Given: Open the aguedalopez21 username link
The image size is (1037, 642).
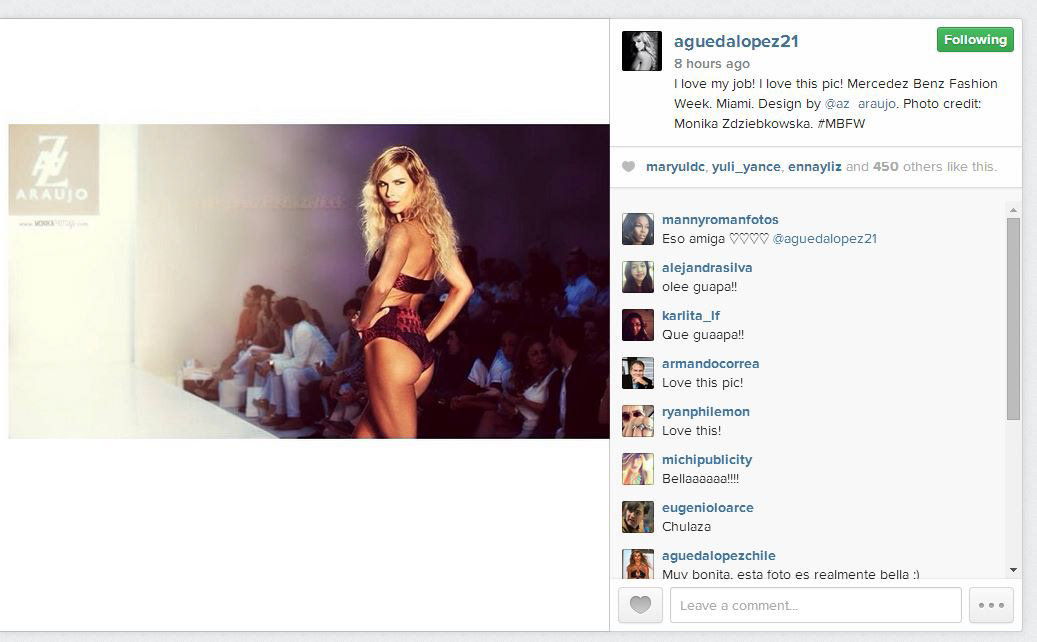Looking at the screenshot, I should pos(736,41).
